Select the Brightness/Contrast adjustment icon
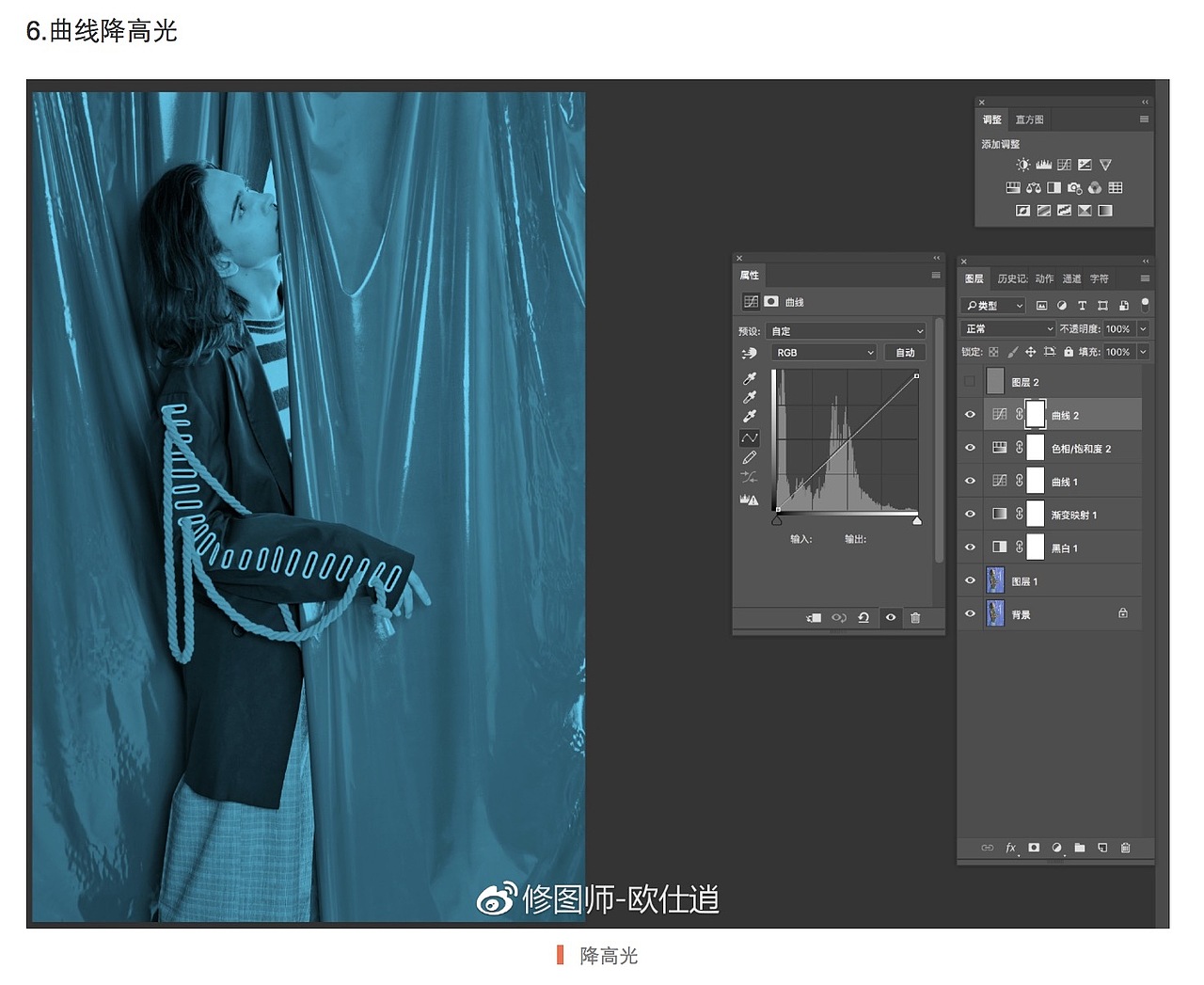 pos(1023,165)
